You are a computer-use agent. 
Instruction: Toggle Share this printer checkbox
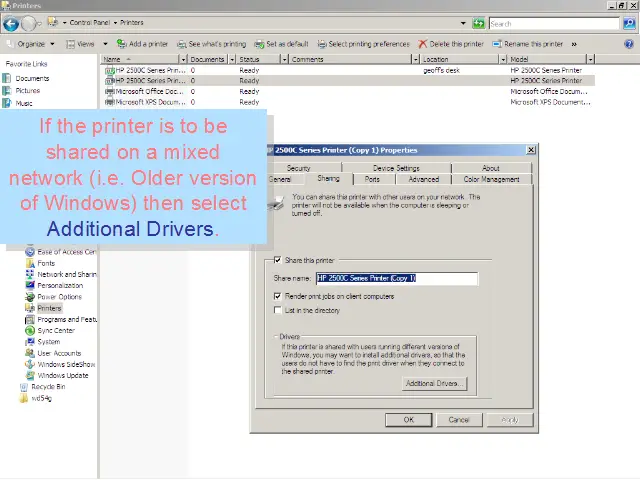[x=278, y=260]
